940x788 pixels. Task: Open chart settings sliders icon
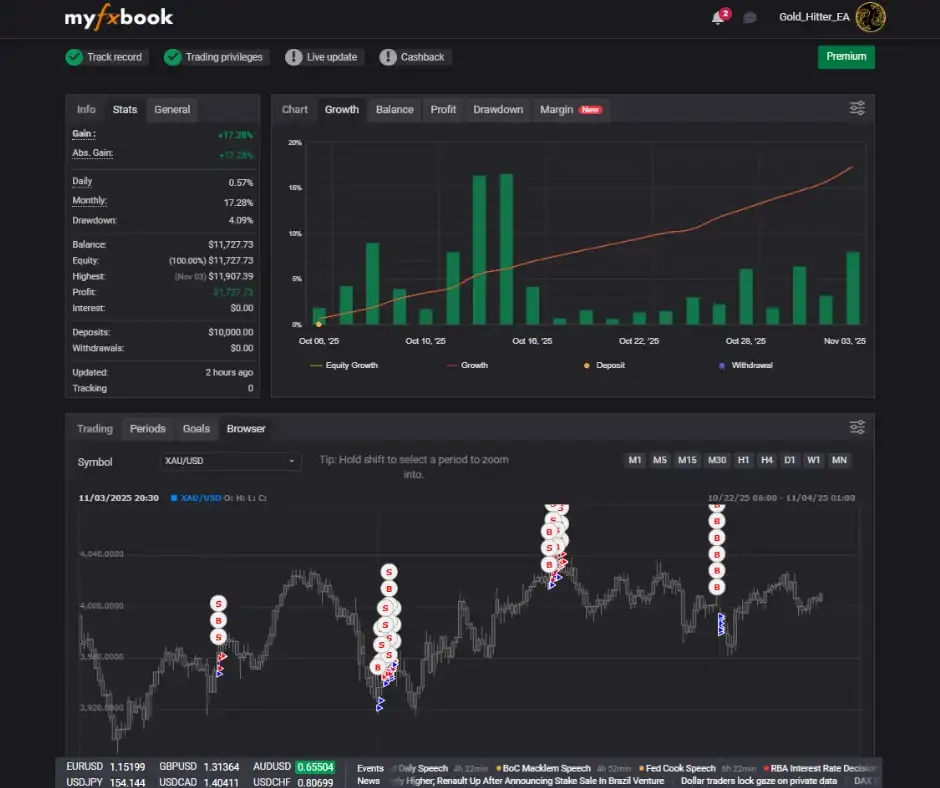(x=857, y=108)
